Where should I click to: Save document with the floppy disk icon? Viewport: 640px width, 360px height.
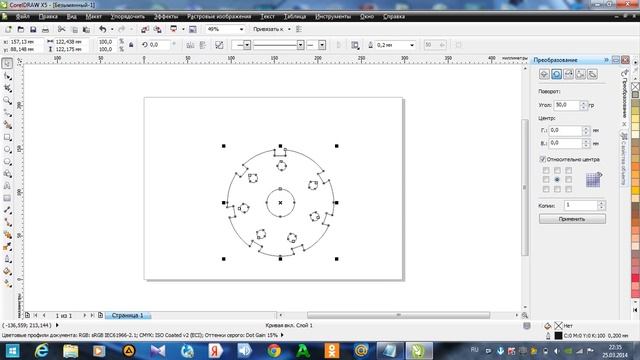coord(33,29)
